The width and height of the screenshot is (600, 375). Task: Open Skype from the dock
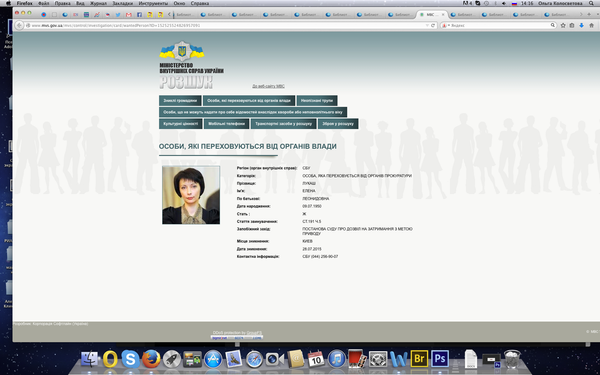click(x=130, y=359)
